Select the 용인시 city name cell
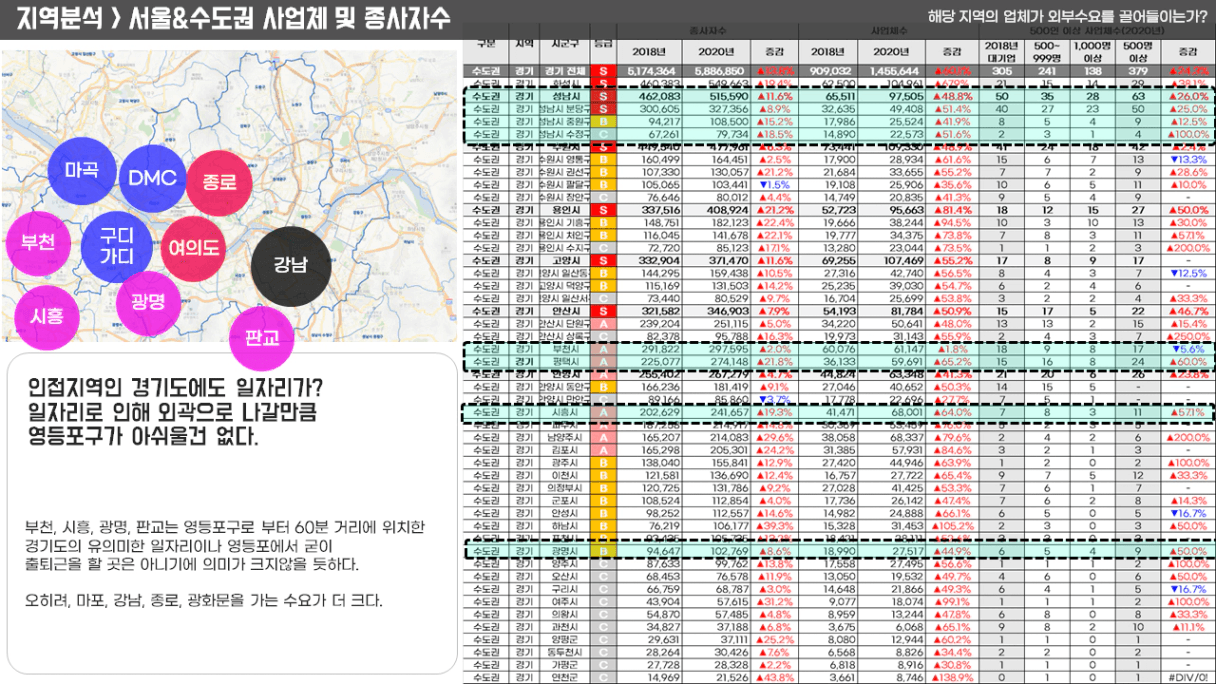Image resolution: width=1216 pixels, height=684 pixels. (565, 209)
